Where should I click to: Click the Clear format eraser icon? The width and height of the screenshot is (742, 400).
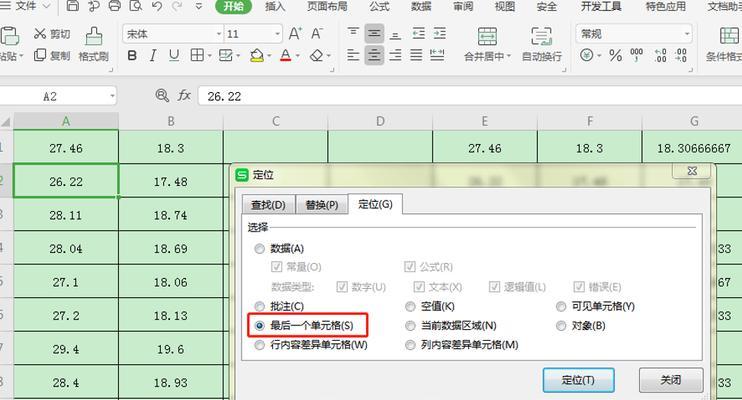pyautogui.click(x=316, y=55)
